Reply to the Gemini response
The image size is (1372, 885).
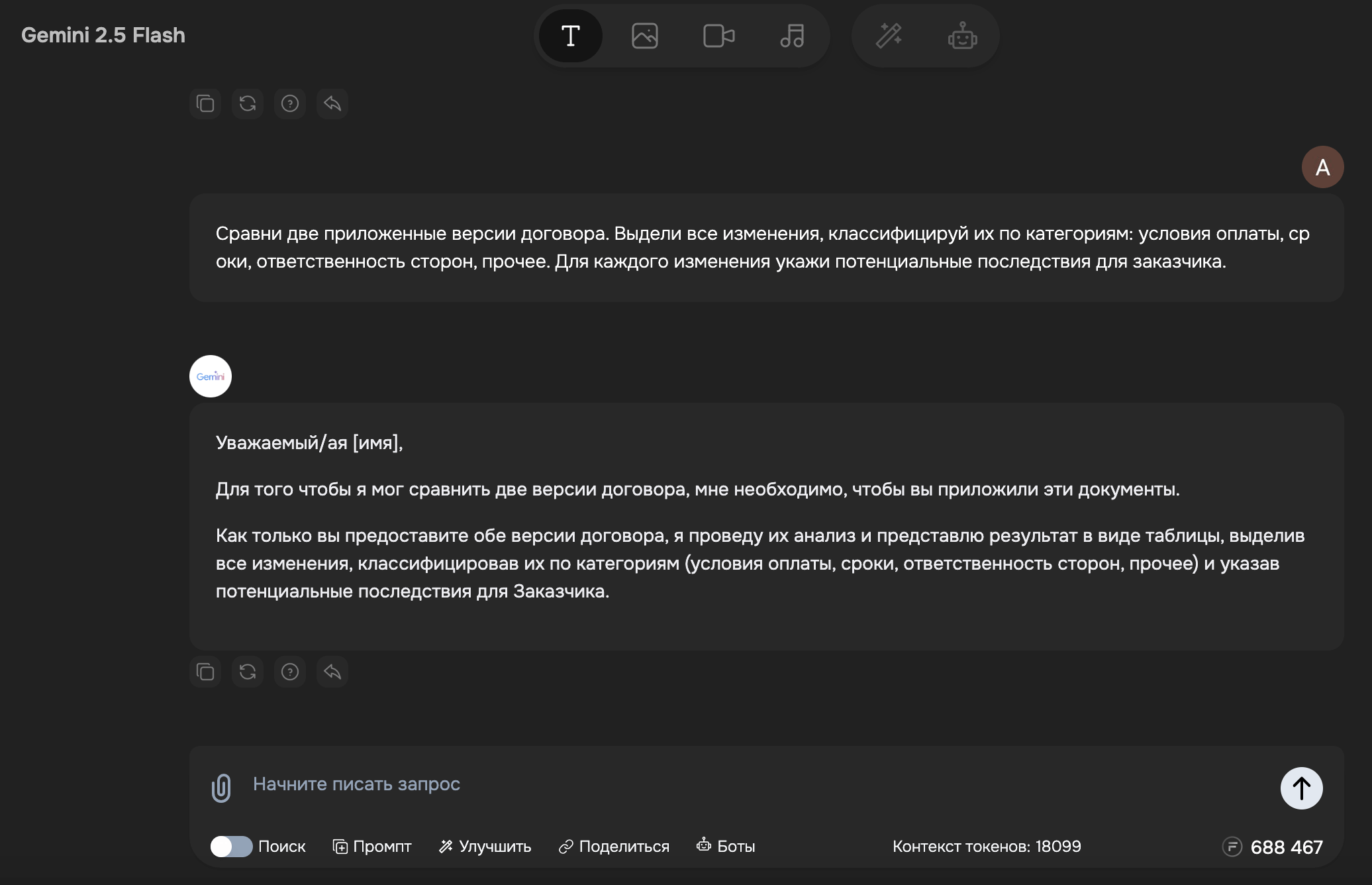pos(332,672)
